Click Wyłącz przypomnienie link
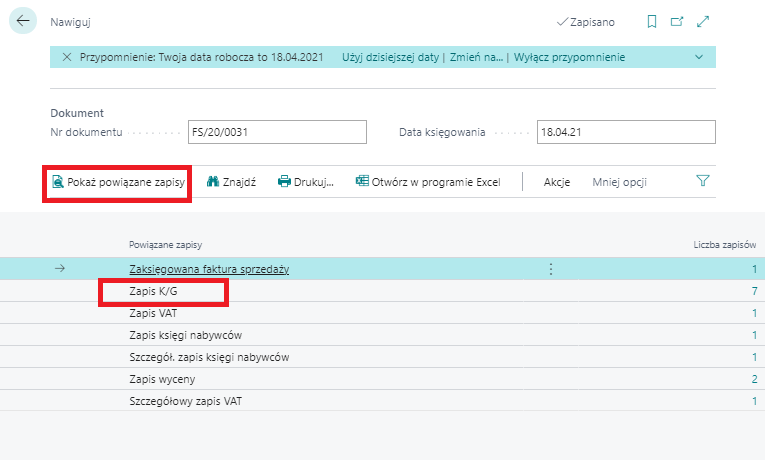Viewport: 765px width, 460px height. (x=569, y=57)
